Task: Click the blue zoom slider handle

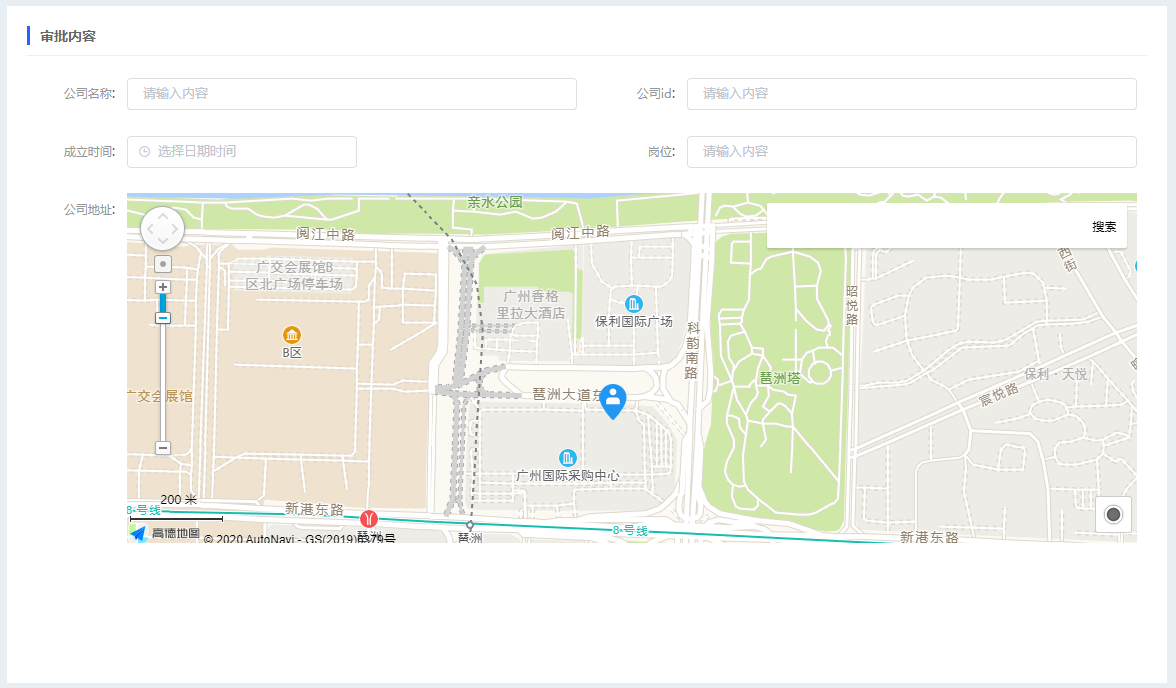Action: pyautogui.click(x=163, y=318)
